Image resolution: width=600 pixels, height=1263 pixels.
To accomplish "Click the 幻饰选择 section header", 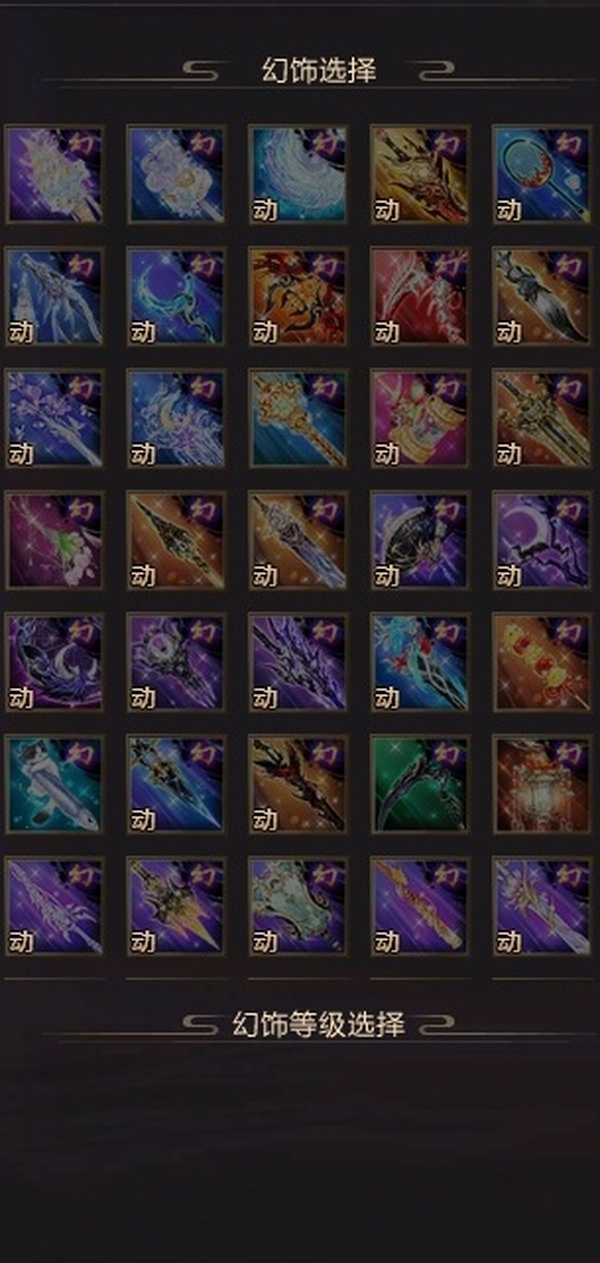I will click(318, 71).
